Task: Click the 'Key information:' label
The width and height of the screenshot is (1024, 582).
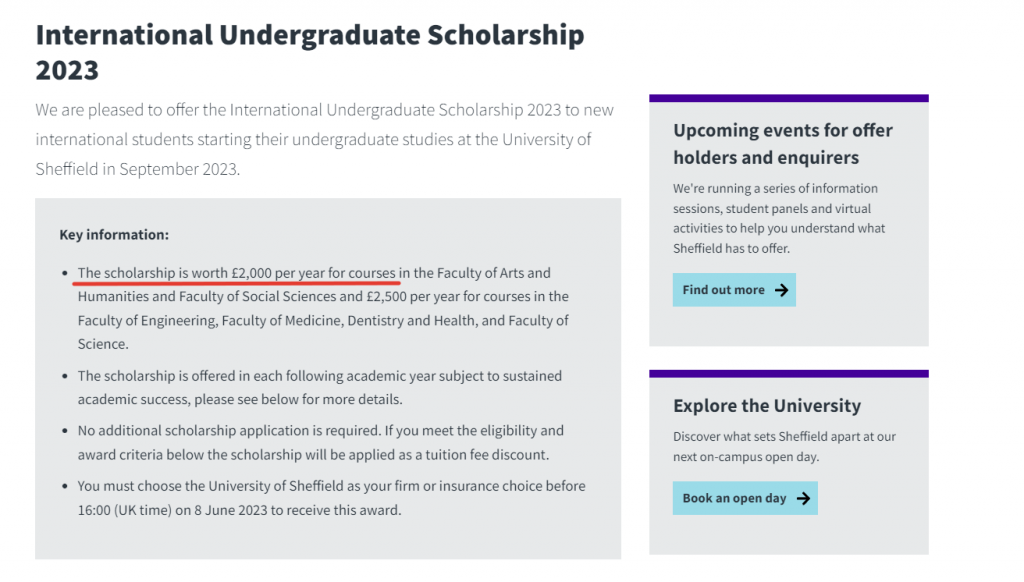Action: point(114,235)
